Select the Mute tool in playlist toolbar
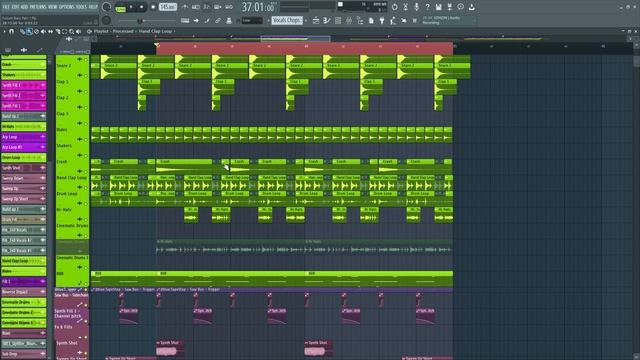The width and height of the screenshot is (640, 360). tap(43, 31)
